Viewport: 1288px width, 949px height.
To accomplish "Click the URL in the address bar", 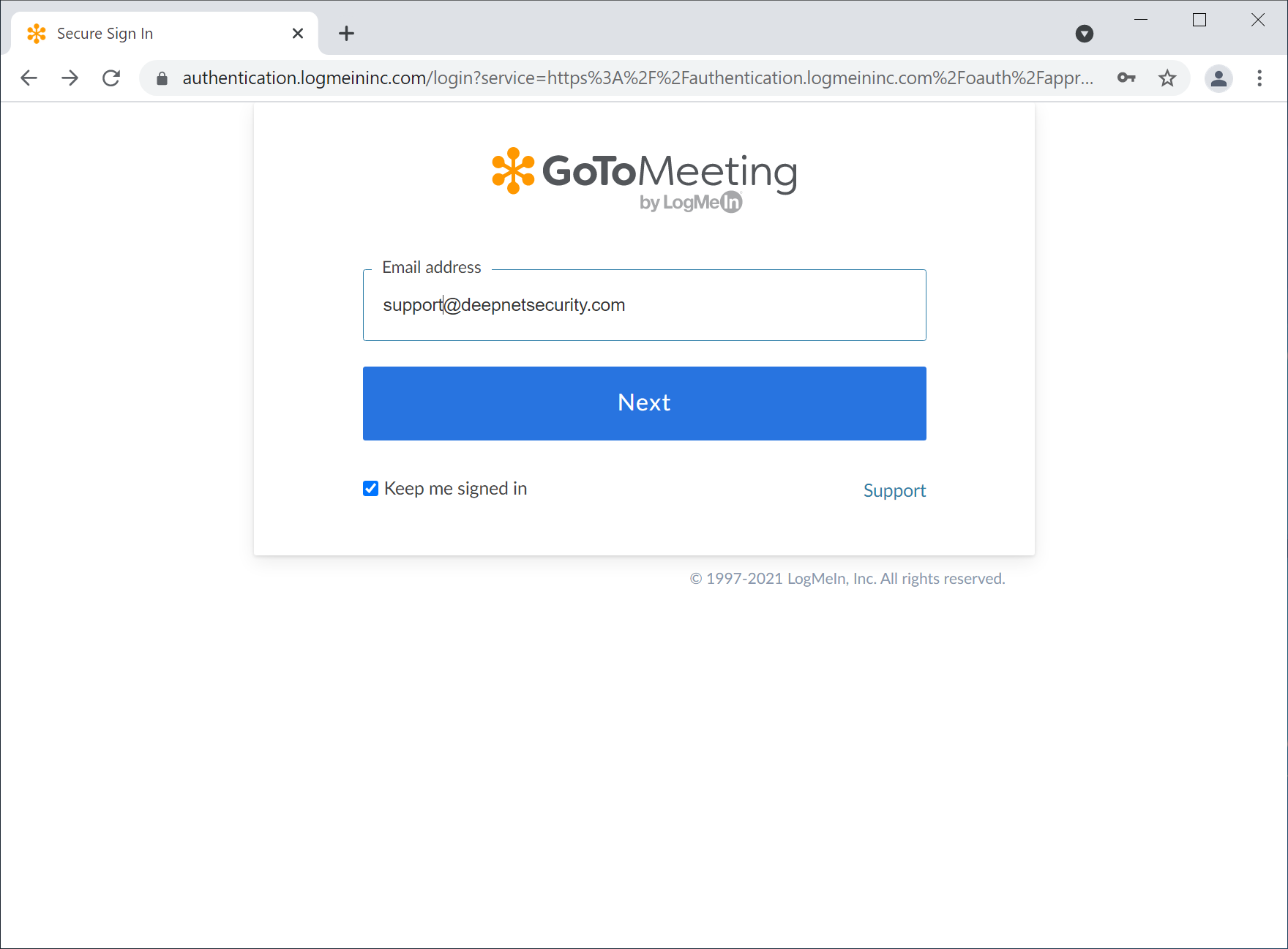I will click(x=637, y=78).
